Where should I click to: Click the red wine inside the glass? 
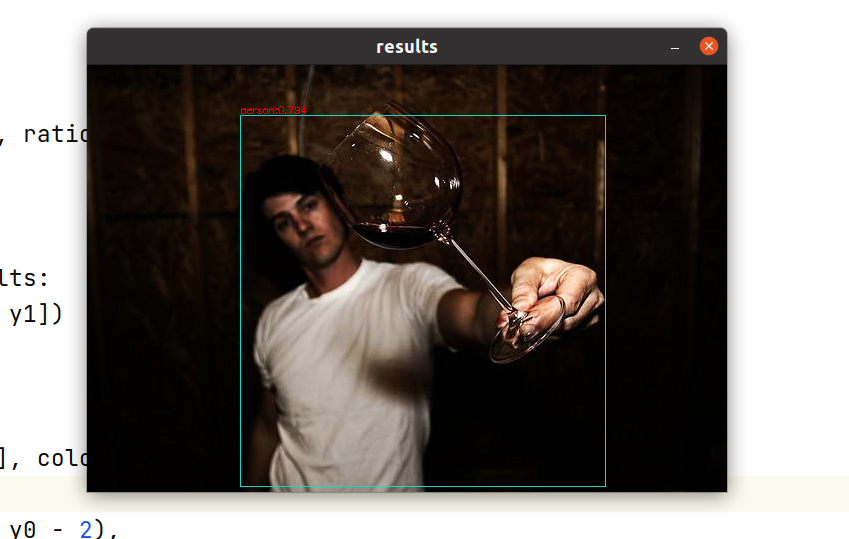(392, 236)
